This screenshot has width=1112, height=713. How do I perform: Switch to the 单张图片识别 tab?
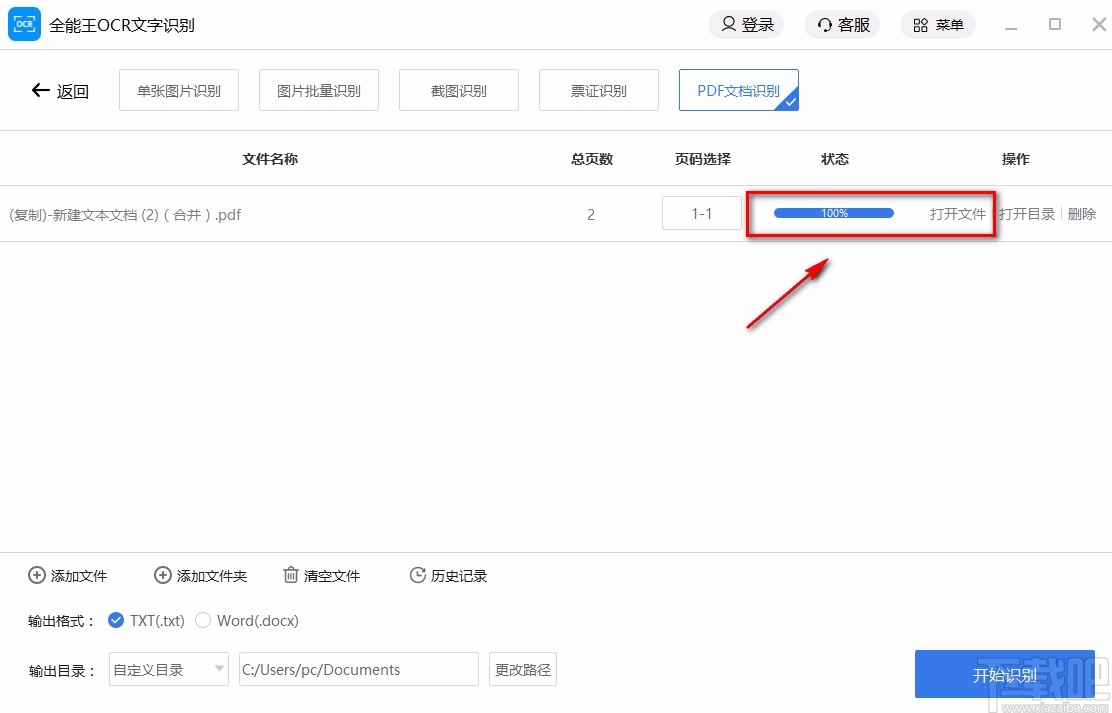click(178, 89)
